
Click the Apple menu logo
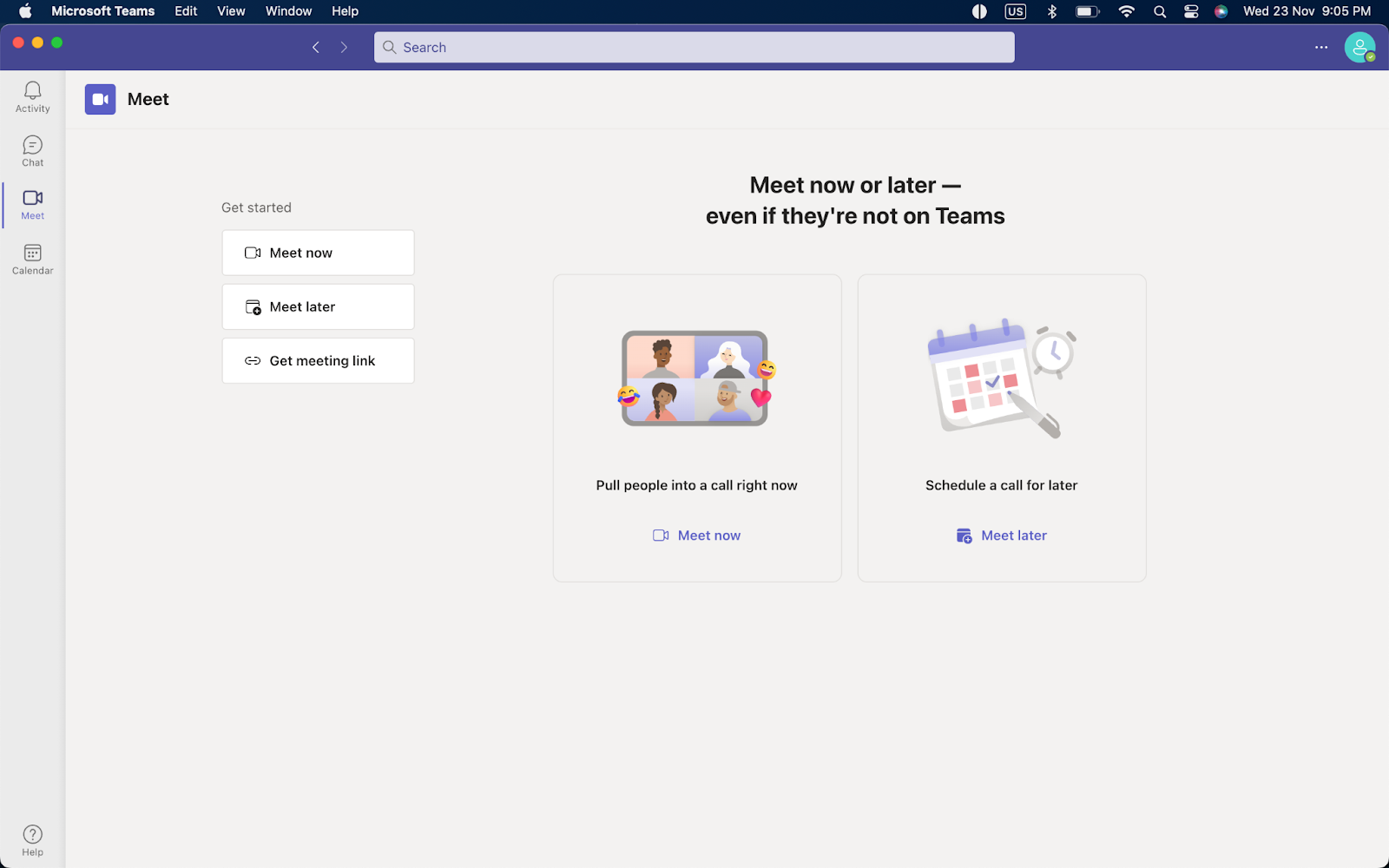[x=25, y=11]
